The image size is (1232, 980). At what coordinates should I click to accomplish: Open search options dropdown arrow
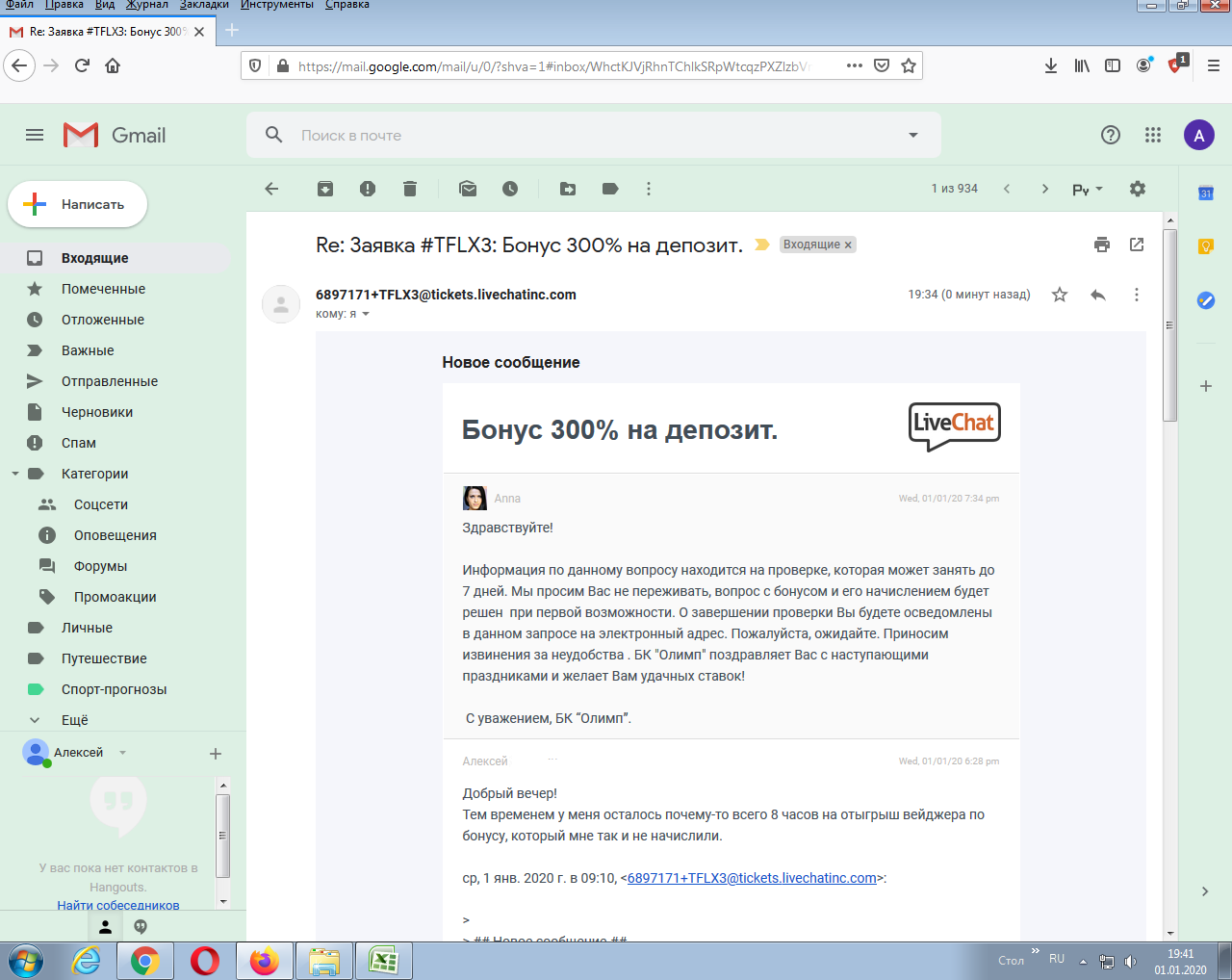tap(913, 135)
